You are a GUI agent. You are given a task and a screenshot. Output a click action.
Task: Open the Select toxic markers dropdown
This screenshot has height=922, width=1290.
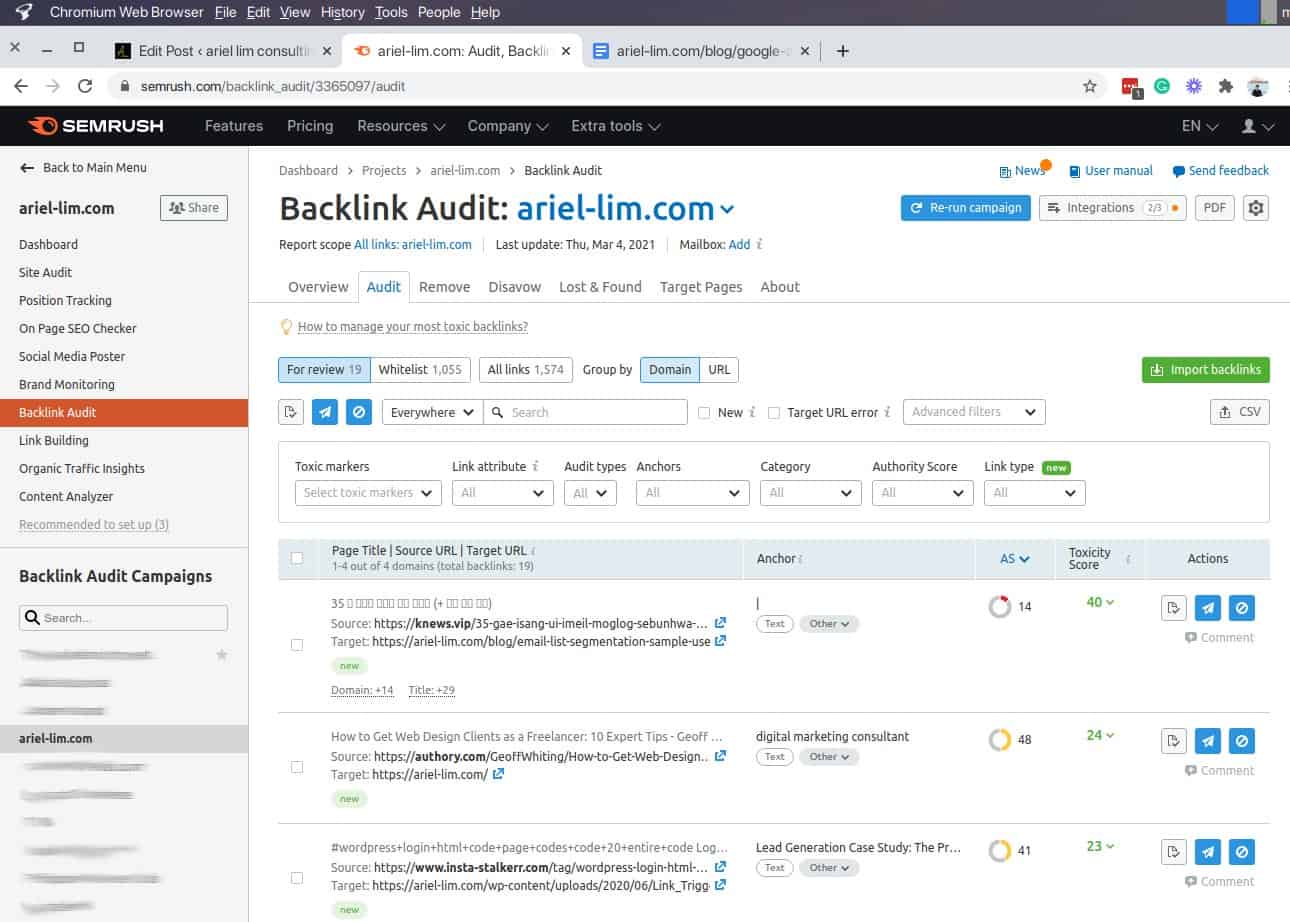tap(368, 493)
